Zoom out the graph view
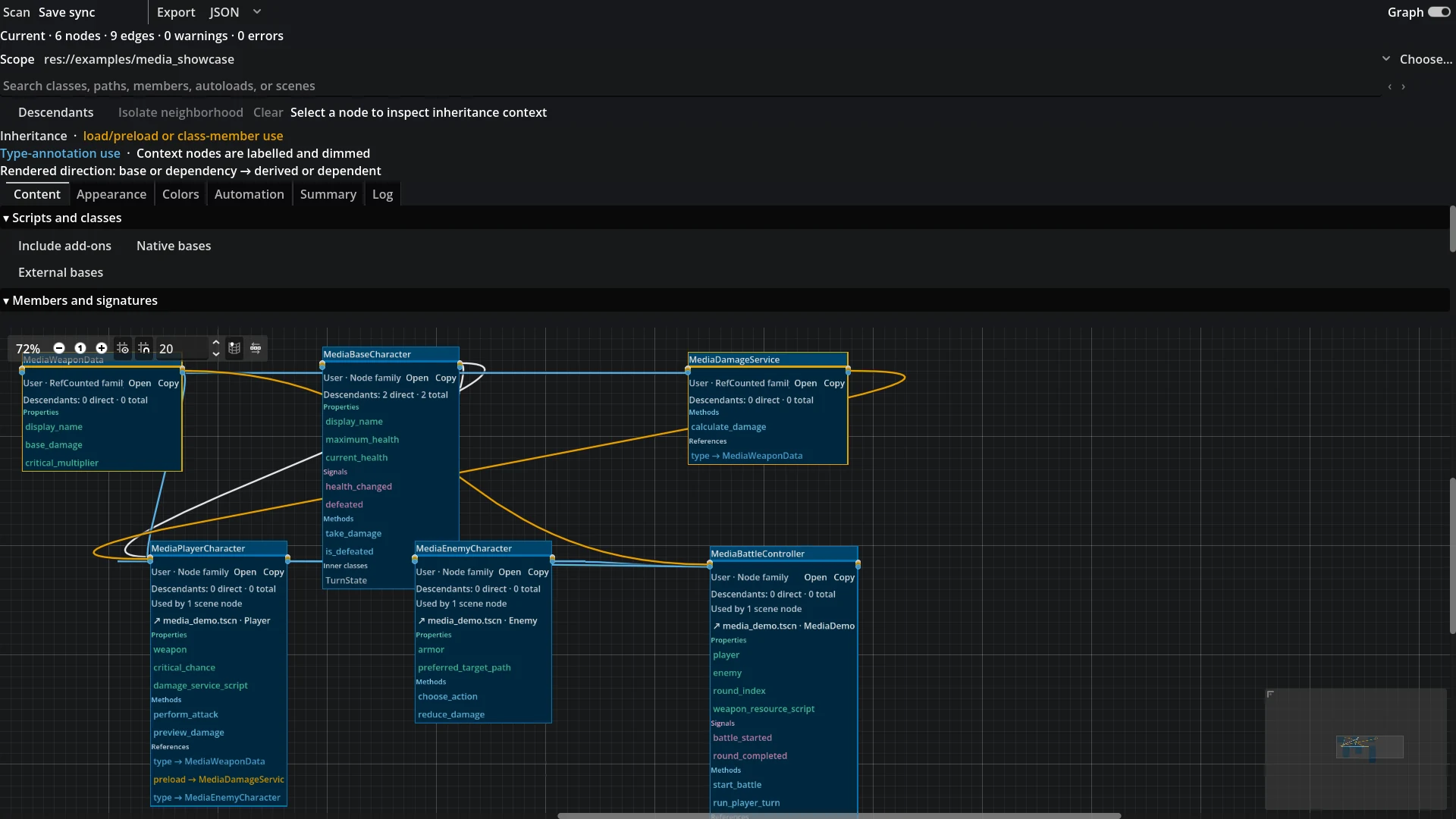This screenshot has width=1456, height=819. [x=59, y=348]
